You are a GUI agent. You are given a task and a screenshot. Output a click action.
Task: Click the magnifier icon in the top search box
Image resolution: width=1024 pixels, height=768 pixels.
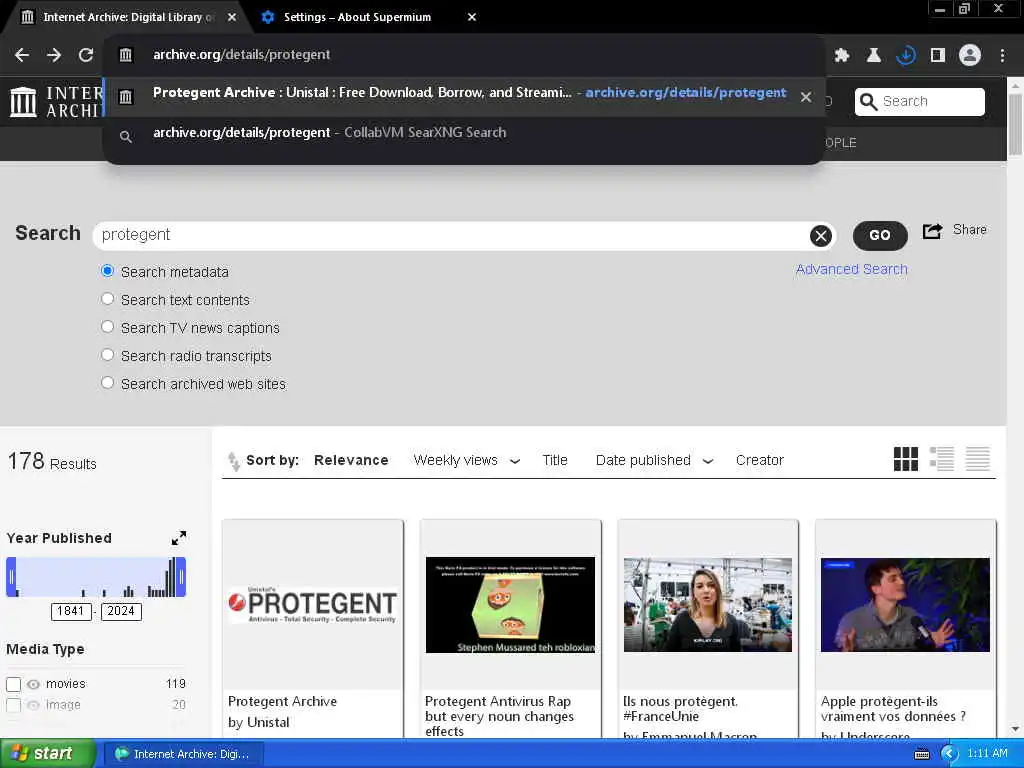coord(869,102)
